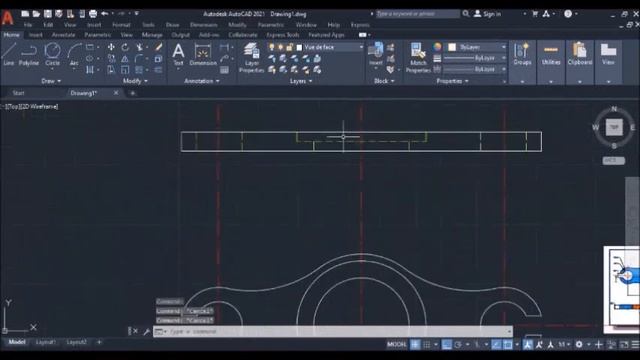Select the Line tool
The height and width of the screenshot is (360, 640).
click(x=9, y=54)
